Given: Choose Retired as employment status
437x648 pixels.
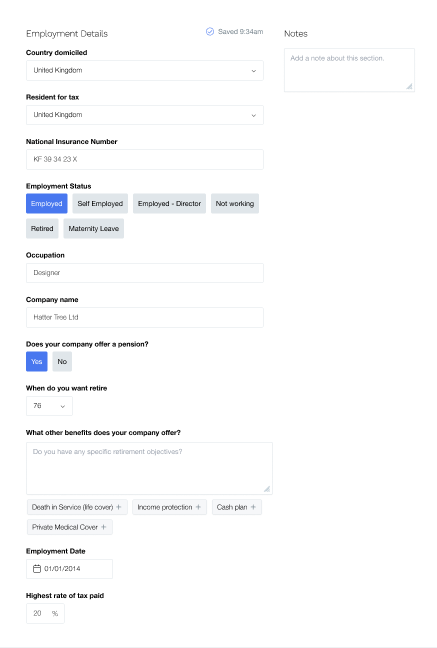Looking at the screenshot, I should point(42,229).
